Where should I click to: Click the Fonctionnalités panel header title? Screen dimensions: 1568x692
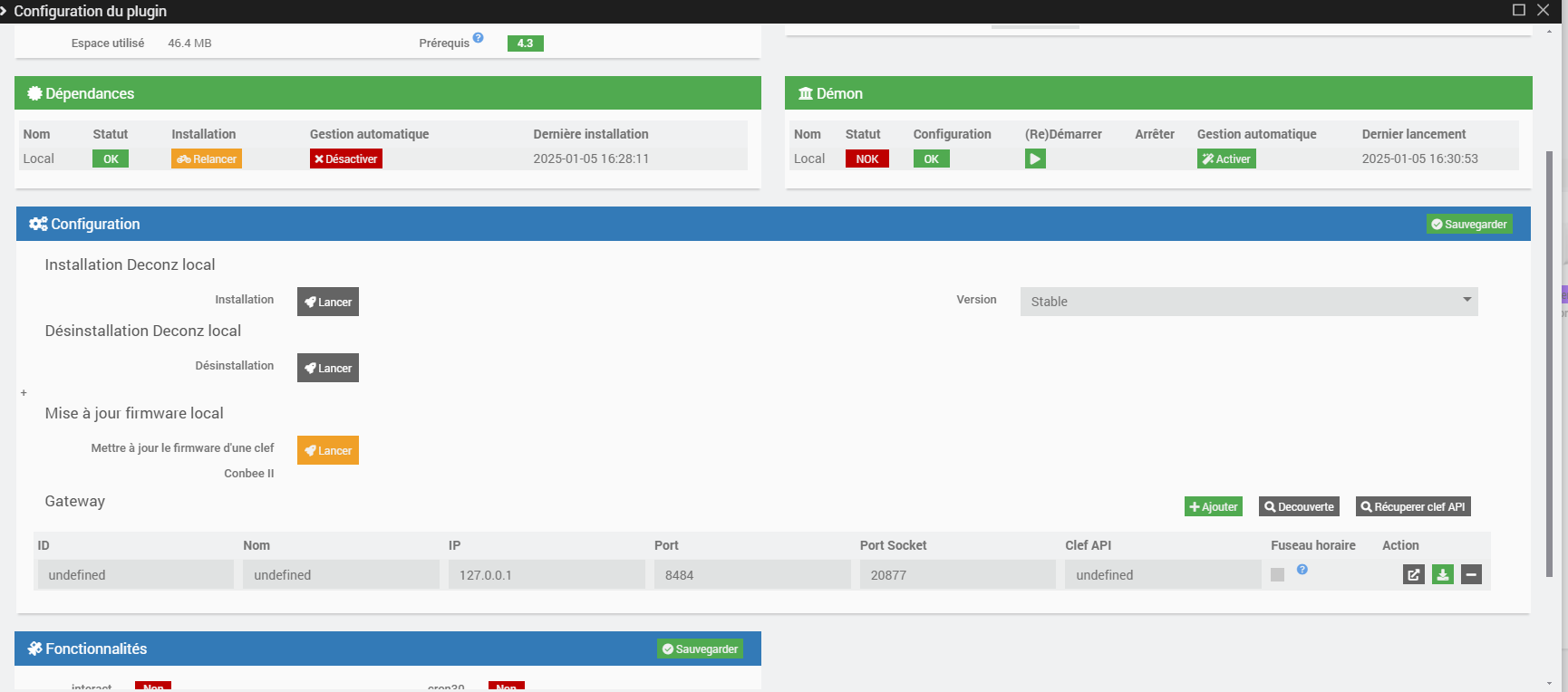[x=96, y=649]
